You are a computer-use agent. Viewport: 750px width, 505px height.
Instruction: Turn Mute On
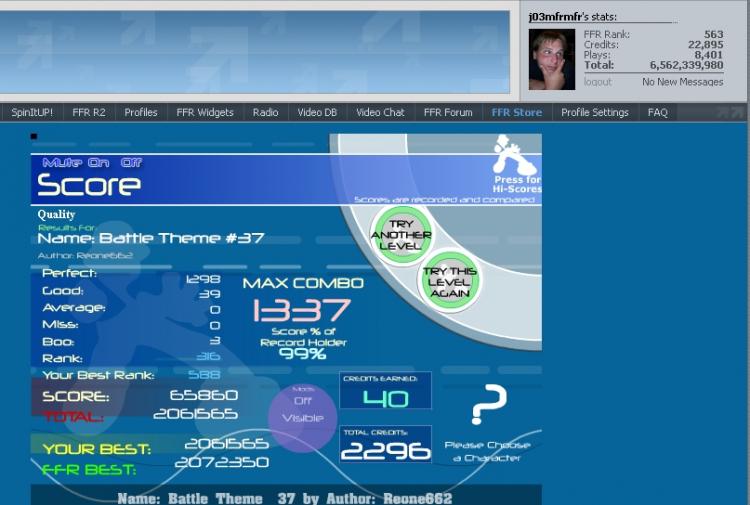tap(99, 163)
